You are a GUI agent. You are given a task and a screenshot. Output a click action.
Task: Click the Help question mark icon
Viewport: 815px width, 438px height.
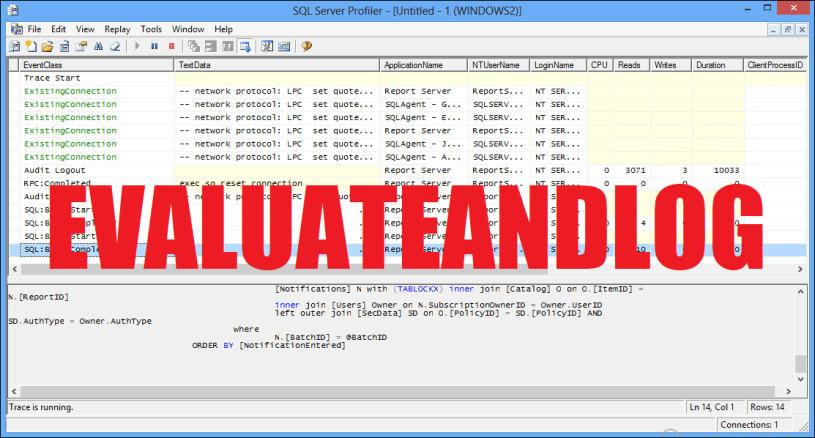(x=307, y=46)
